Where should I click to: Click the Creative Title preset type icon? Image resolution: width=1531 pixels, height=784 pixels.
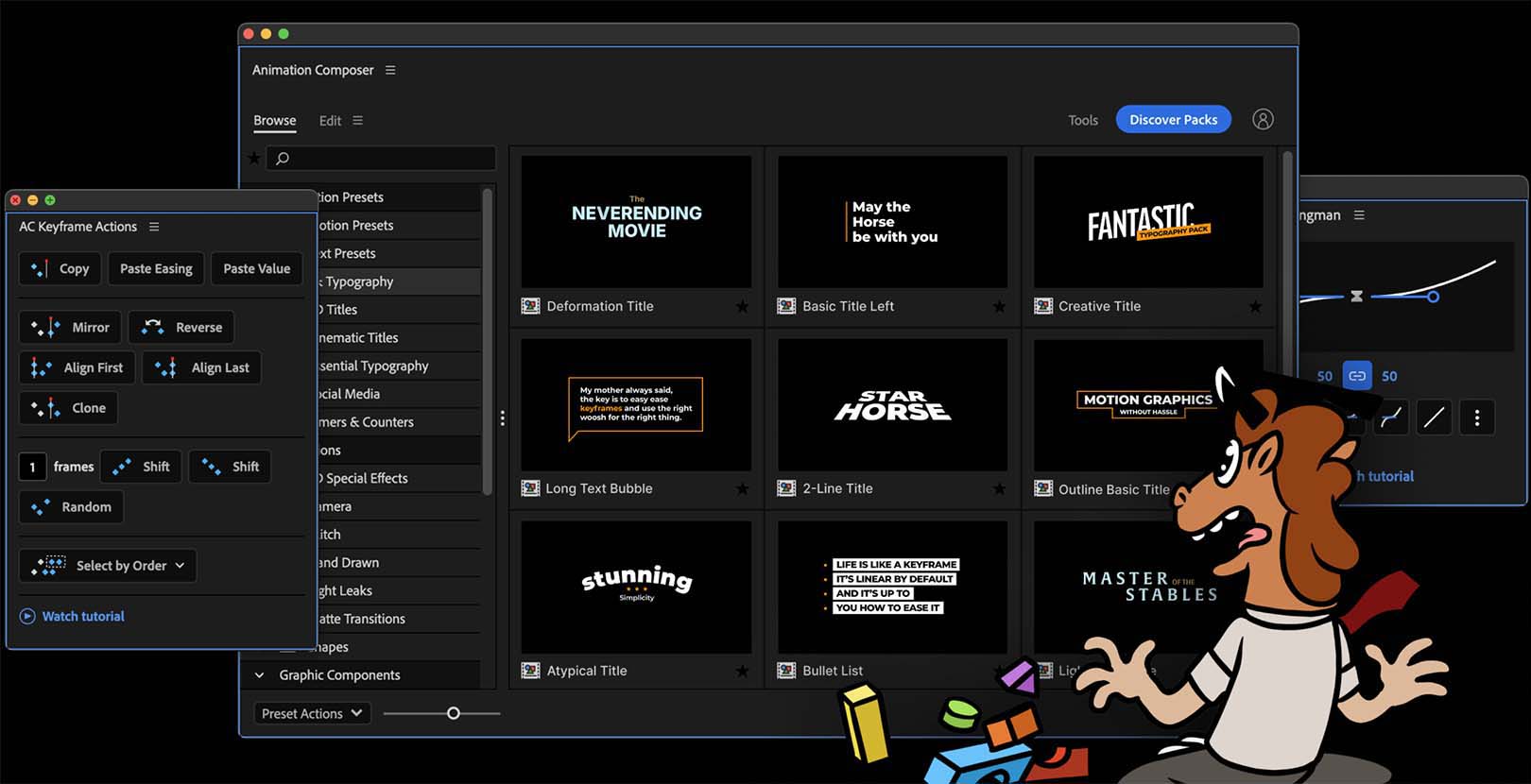click(1043, 306)
